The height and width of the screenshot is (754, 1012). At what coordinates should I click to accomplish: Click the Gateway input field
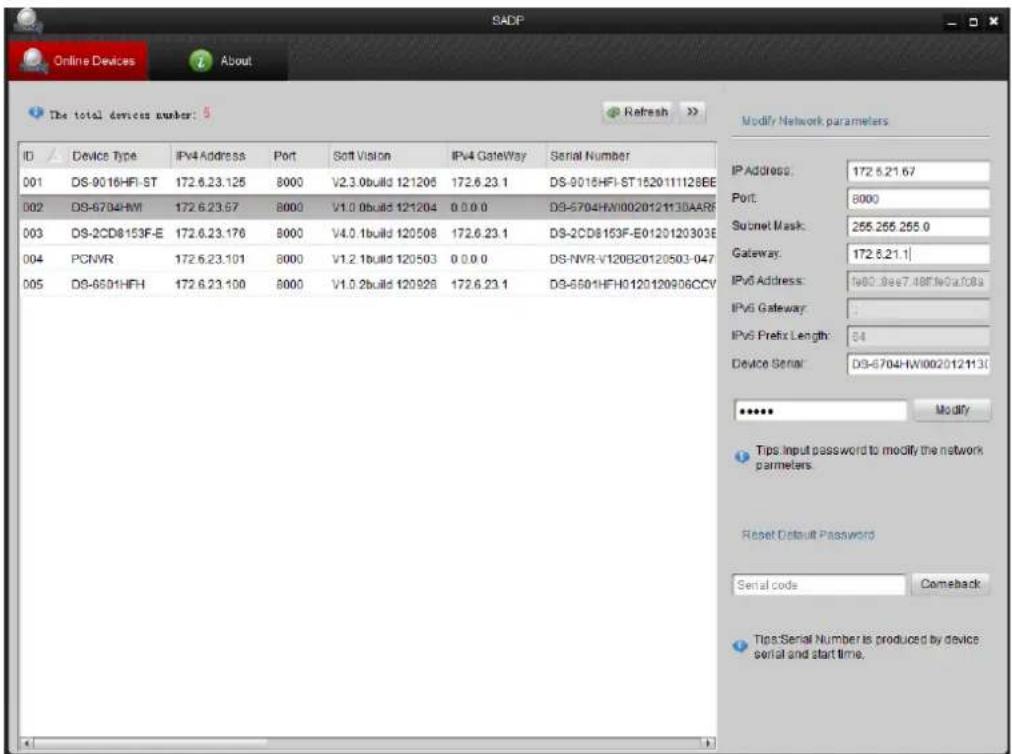coord(918,254)
